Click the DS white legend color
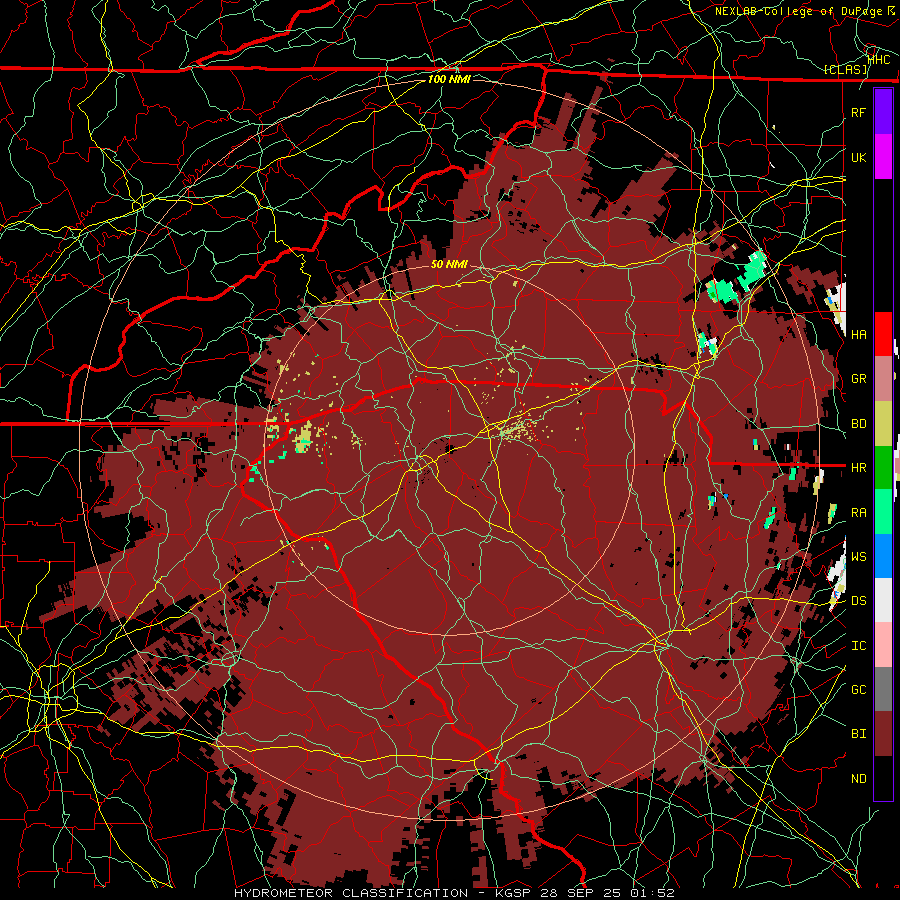 tap(883, 600)
